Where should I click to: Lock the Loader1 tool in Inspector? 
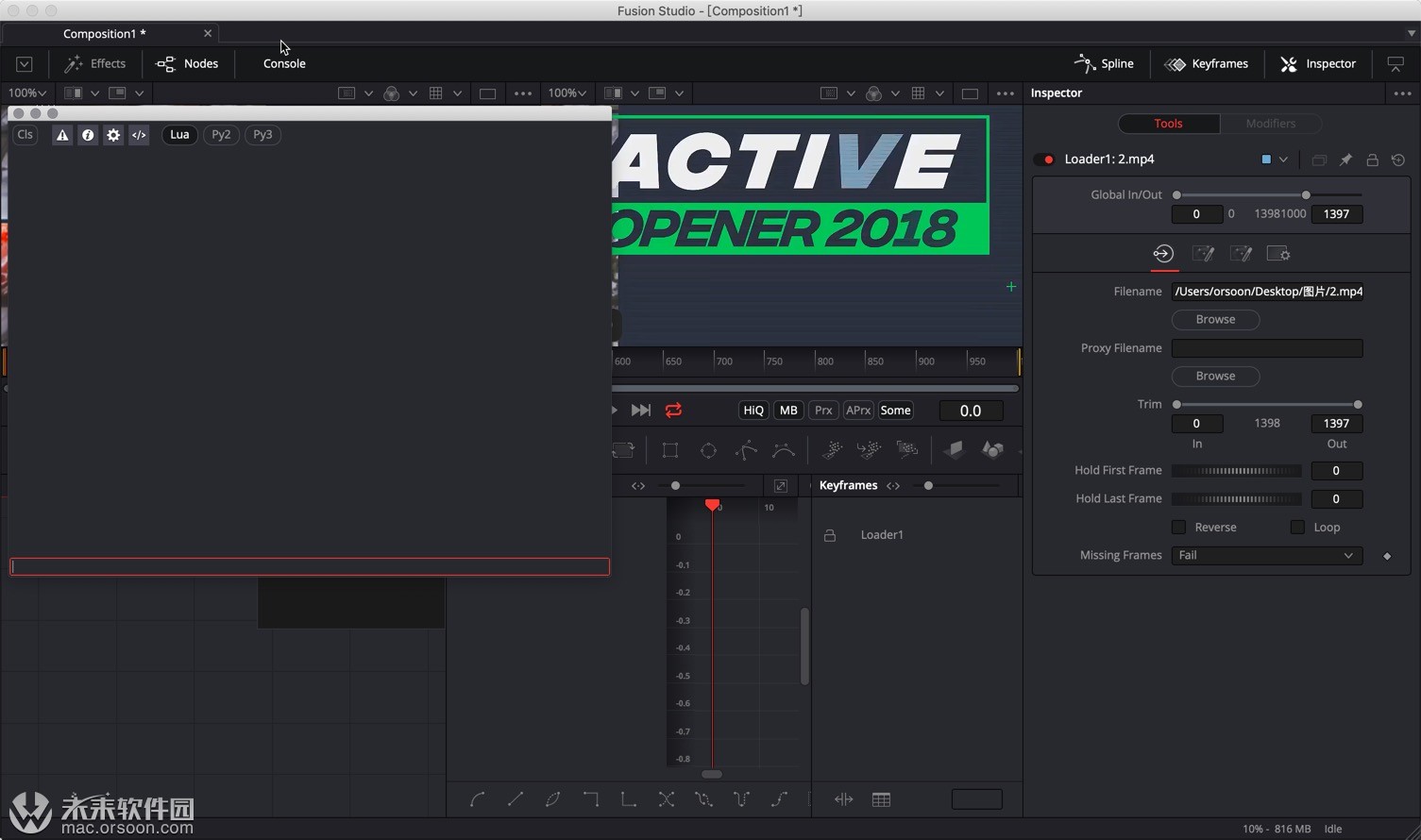(x=1372, y=160)
